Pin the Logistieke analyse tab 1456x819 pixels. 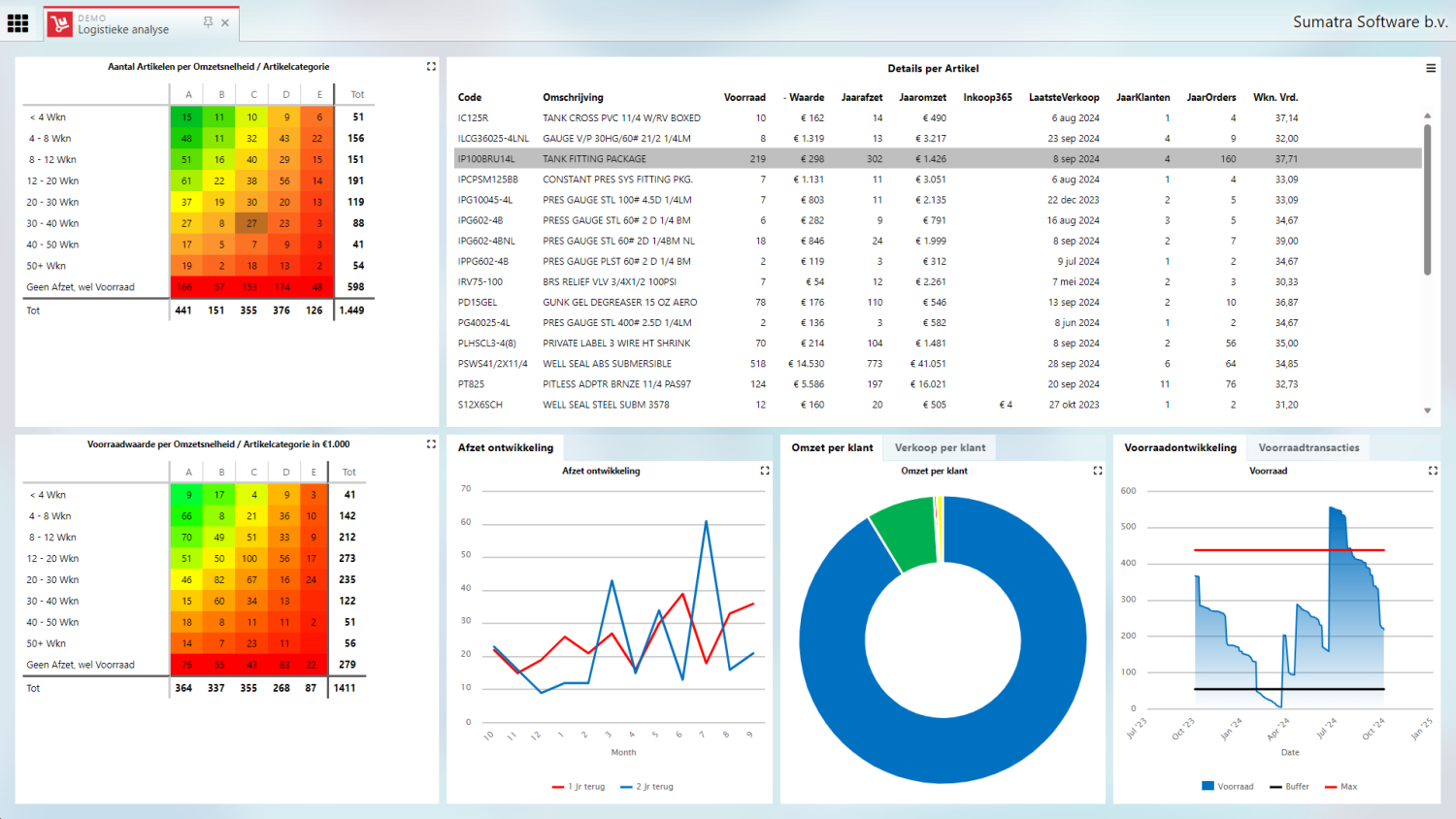208,22
